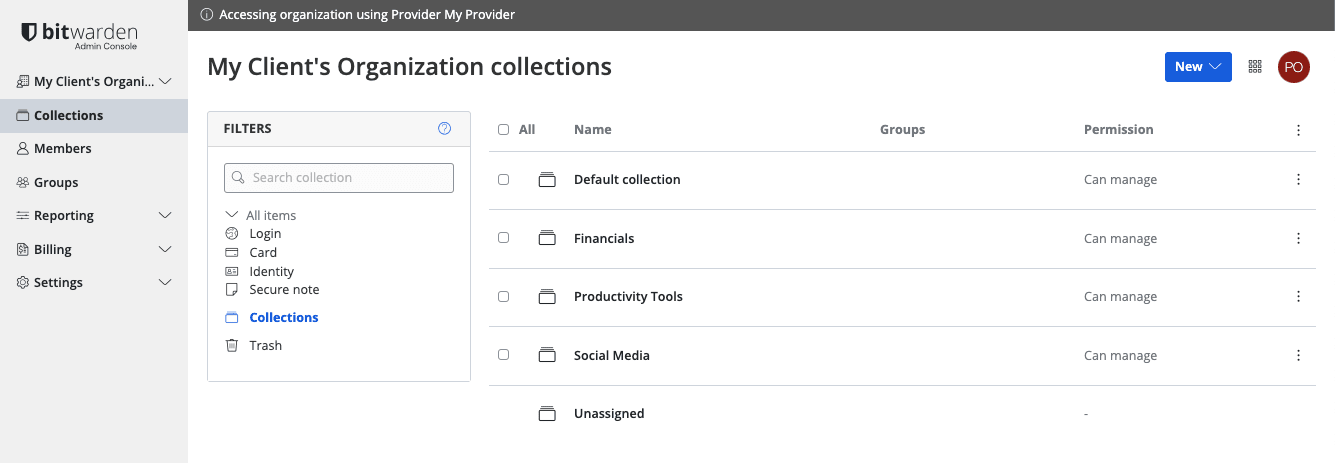Open the Unassigned collection link
This screenshot has height=463, width=1335.
609,414
